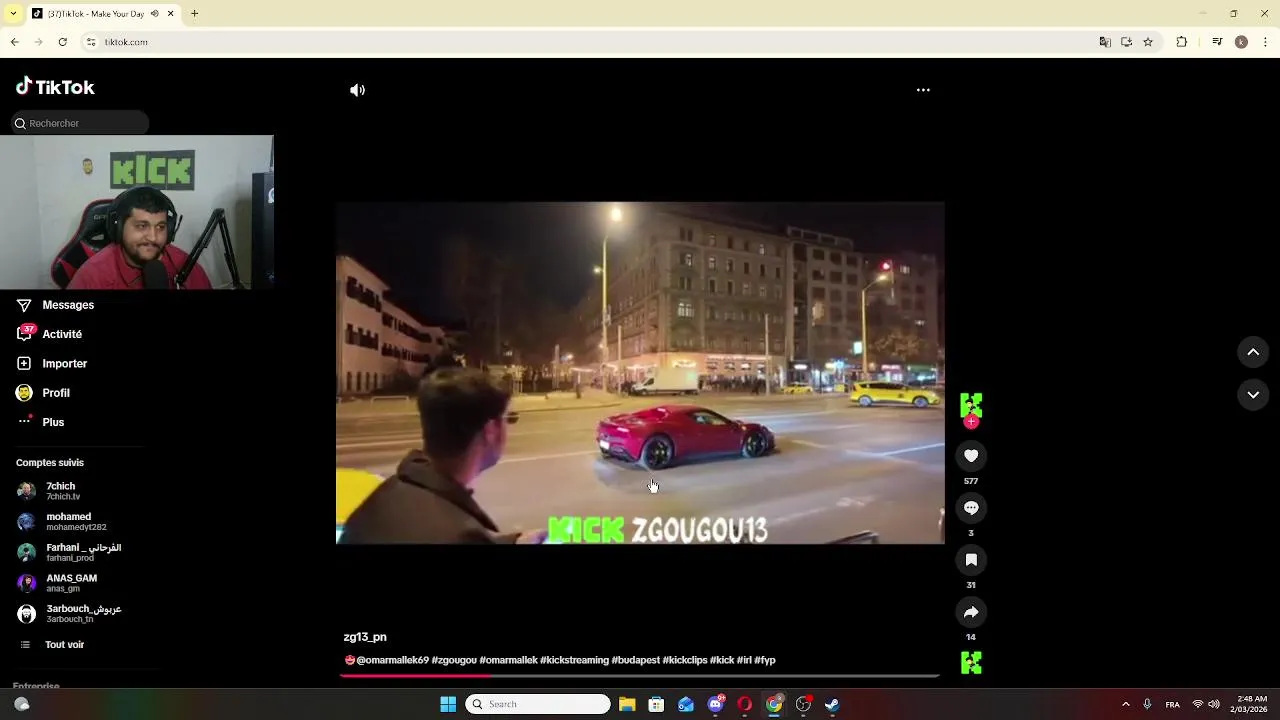The image size is (1280, 720).
Task: Open Opera from the taskbar
Action: tap(744, 704)
